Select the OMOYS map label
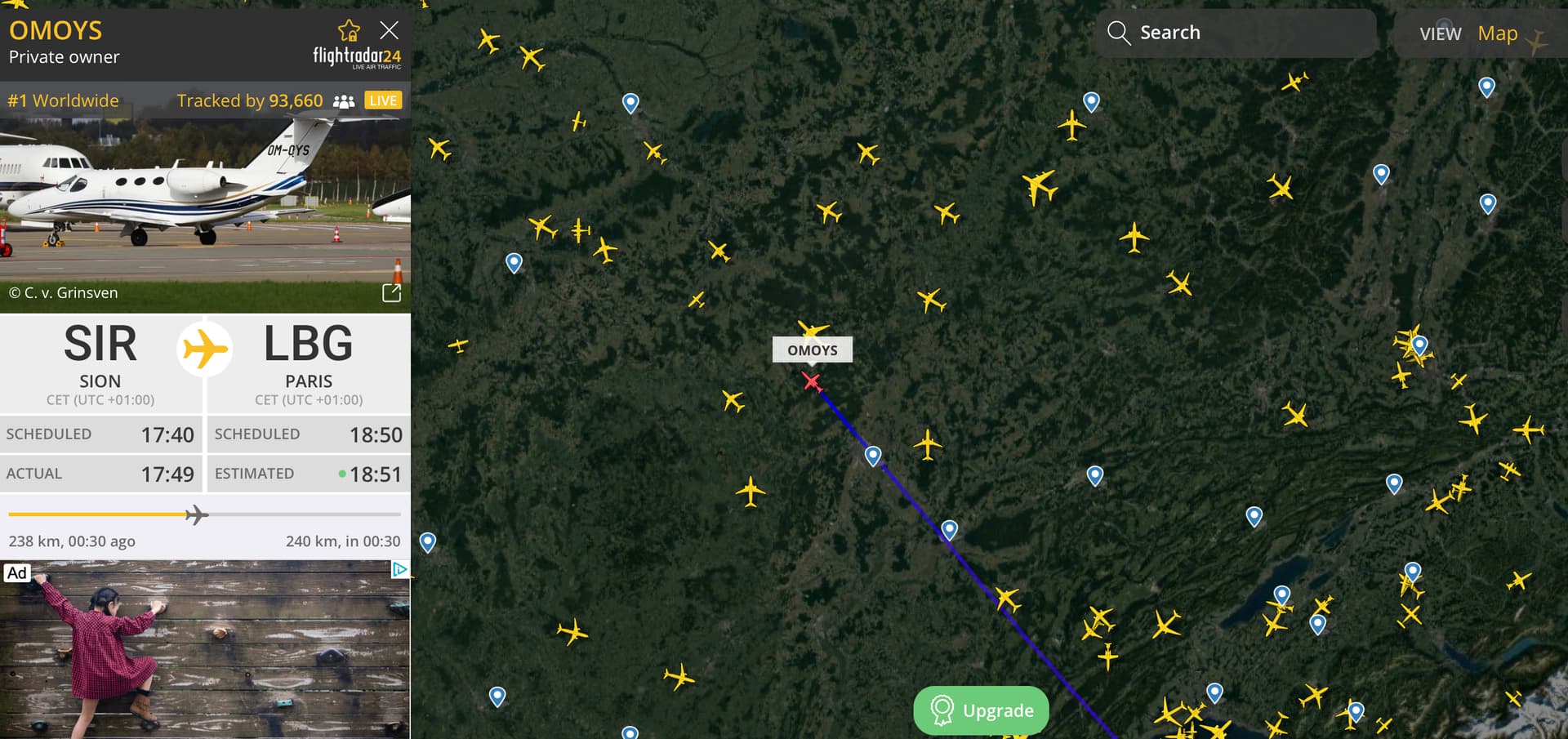1568x739 pixels. 813,350
